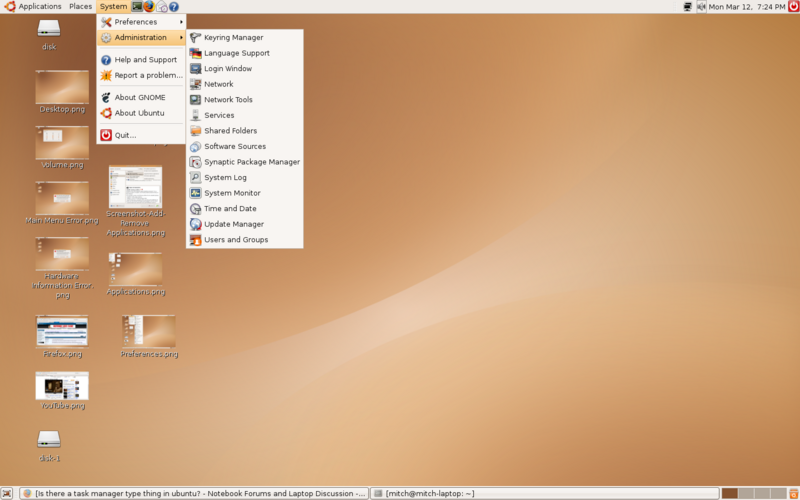Choose Report a problem...
Viewport: 800px width, 500px height.
pos(141,76)
